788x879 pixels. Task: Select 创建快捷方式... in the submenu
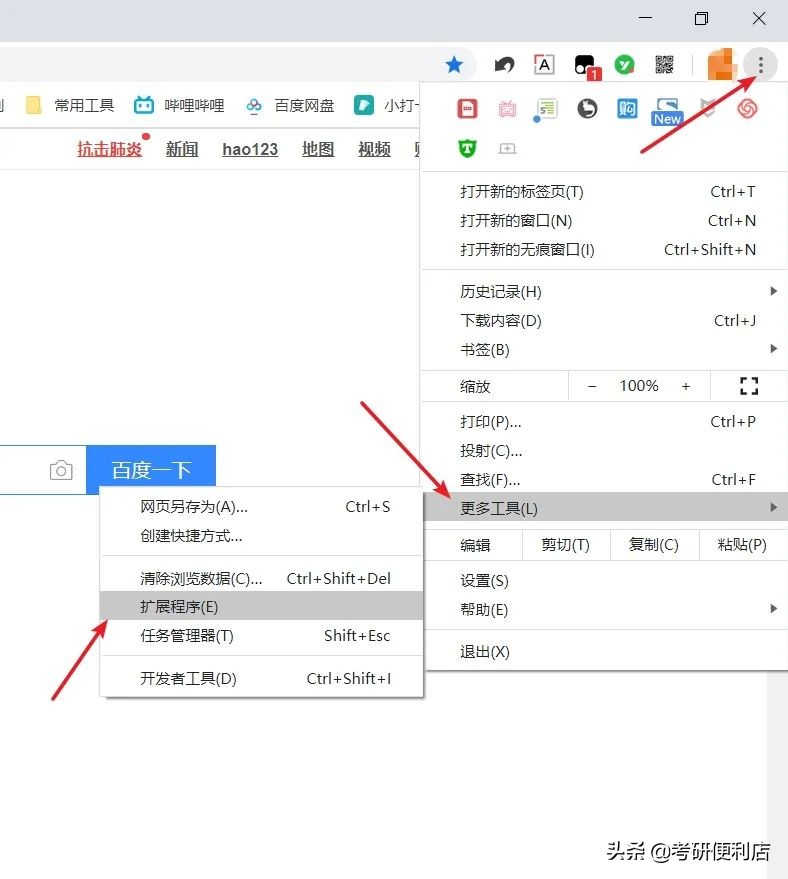(x=261, y=536)
